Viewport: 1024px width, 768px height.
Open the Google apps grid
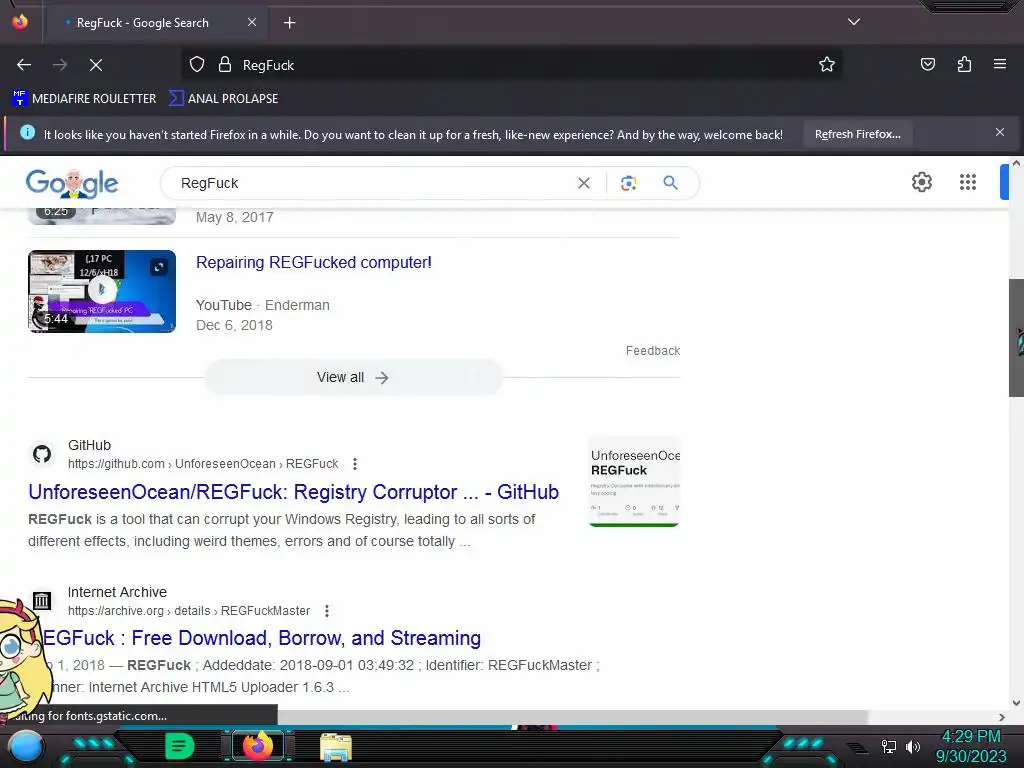(968, 182)
